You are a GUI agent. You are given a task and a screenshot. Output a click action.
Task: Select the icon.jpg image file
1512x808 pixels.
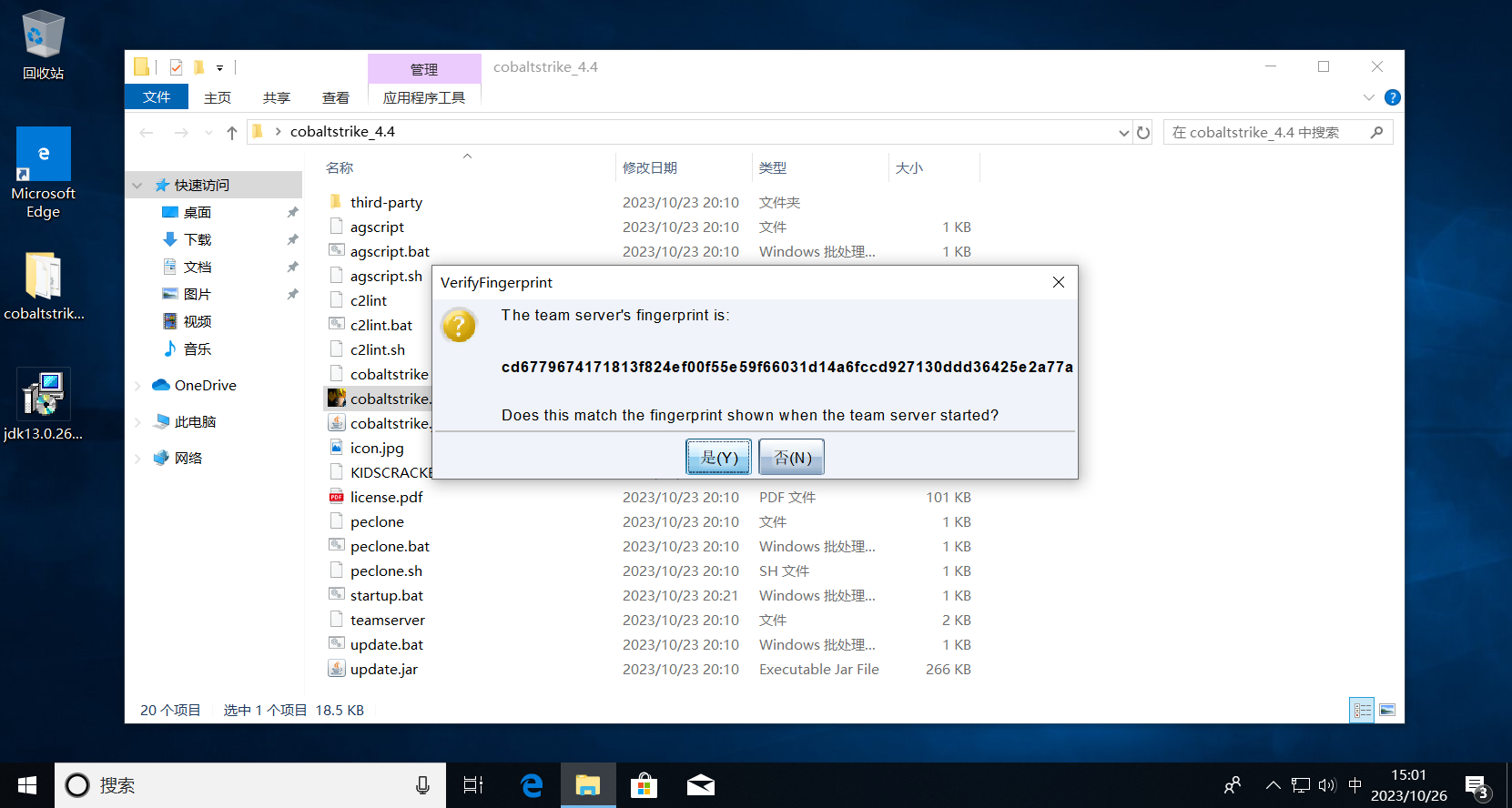click(377, 449)
